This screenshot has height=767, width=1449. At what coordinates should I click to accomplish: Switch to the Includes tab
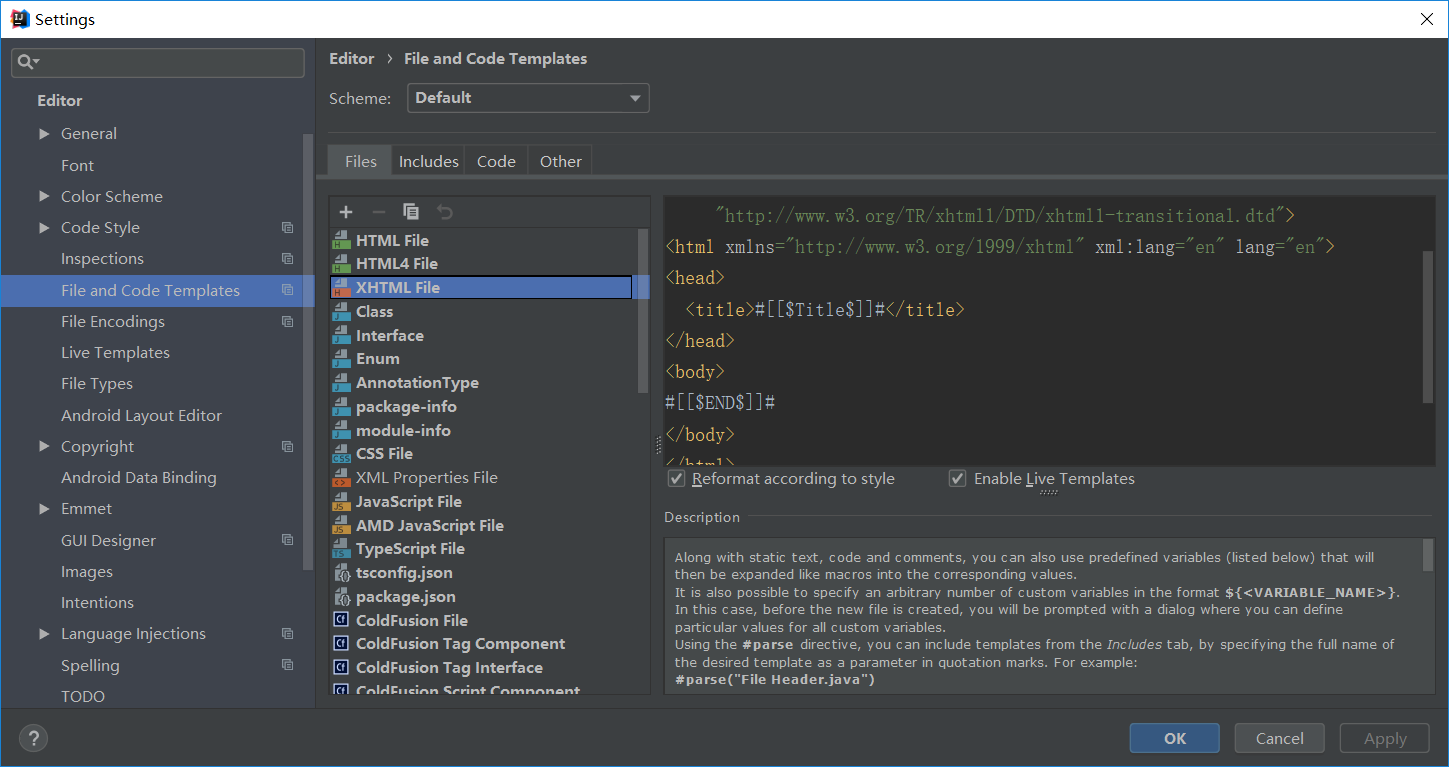(x=428, y=161)
